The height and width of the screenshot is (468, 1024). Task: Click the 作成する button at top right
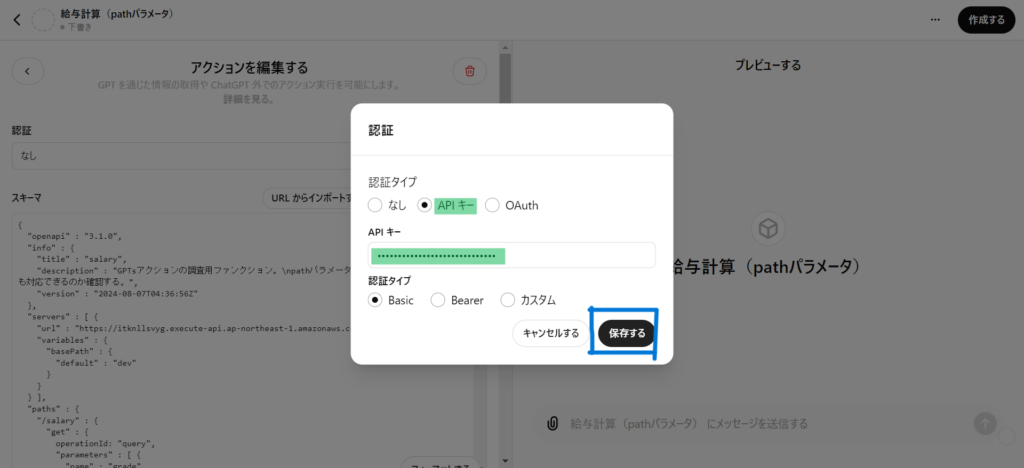tap(985, 19)
